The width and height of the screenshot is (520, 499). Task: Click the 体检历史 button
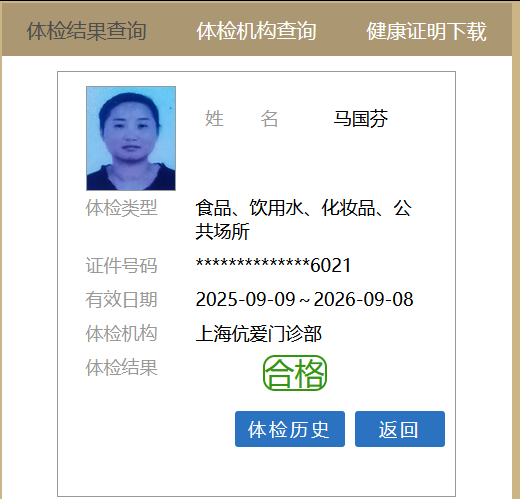(x=290, y=429)
